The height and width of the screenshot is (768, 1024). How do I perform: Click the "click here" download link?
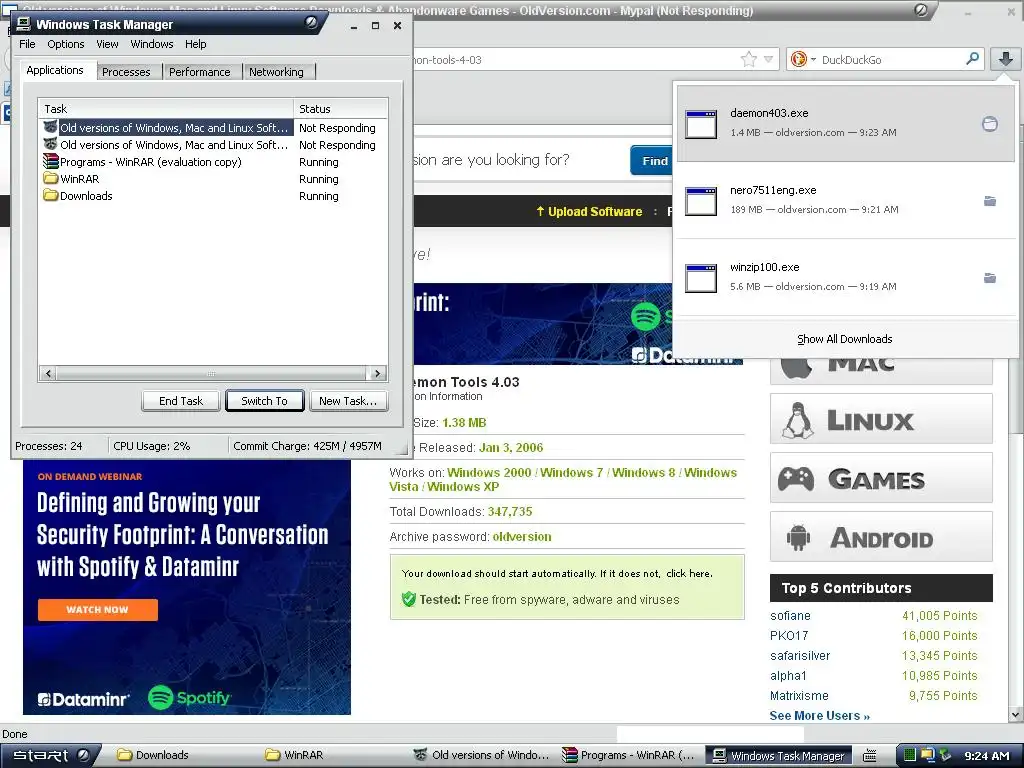point(688,573)
